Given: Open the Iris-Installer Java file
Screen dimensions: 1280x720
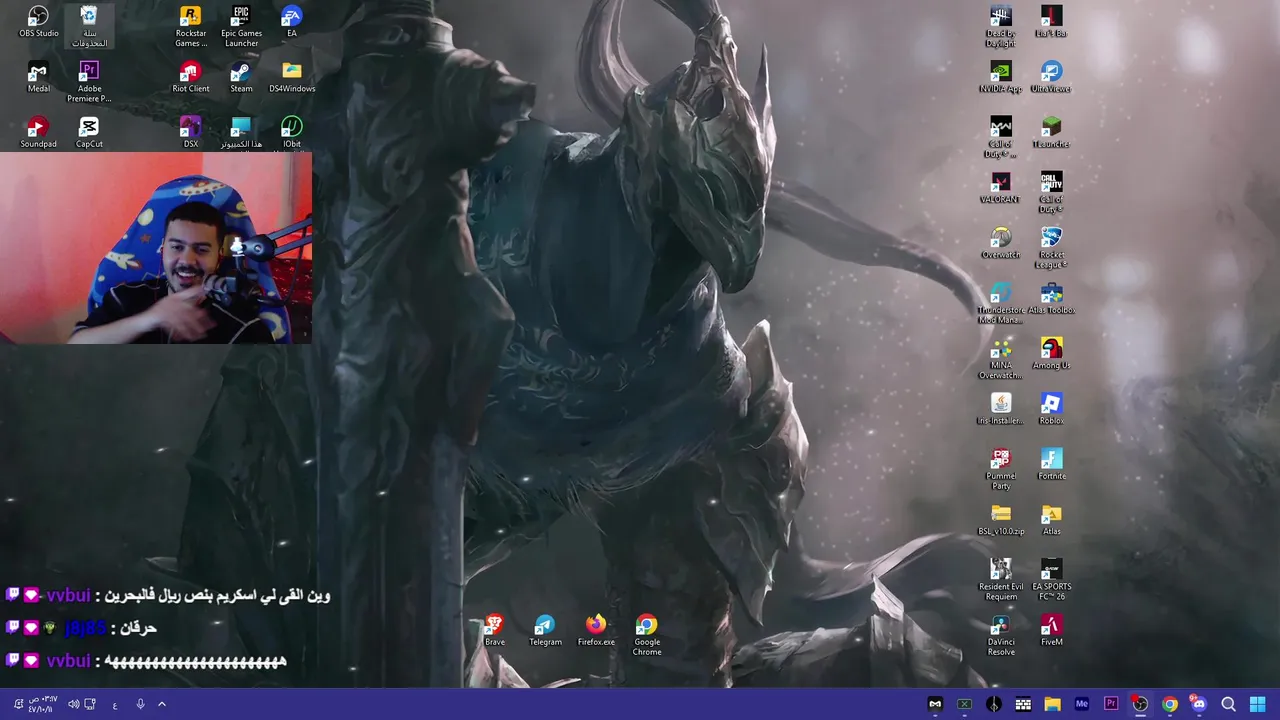Looking at the screenshot, I should point(1000,408).
